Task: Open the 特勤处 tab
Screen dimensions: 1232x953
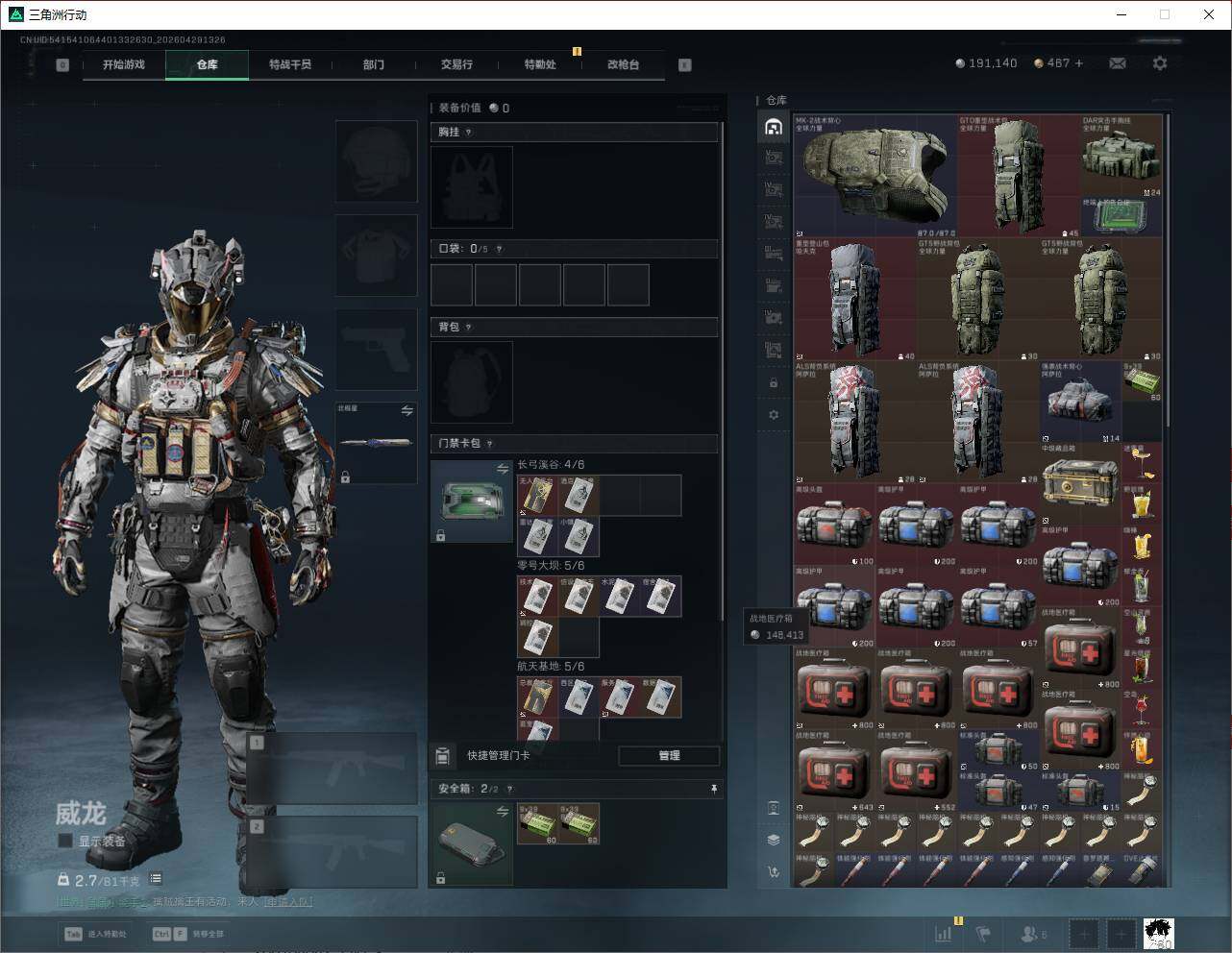Action: click(540, 64)
